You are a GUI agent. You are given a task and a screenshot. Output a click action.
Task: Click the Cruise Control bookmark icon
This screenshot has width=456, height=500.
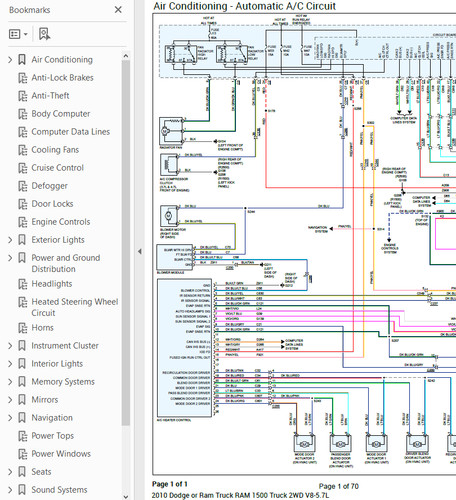23,168
